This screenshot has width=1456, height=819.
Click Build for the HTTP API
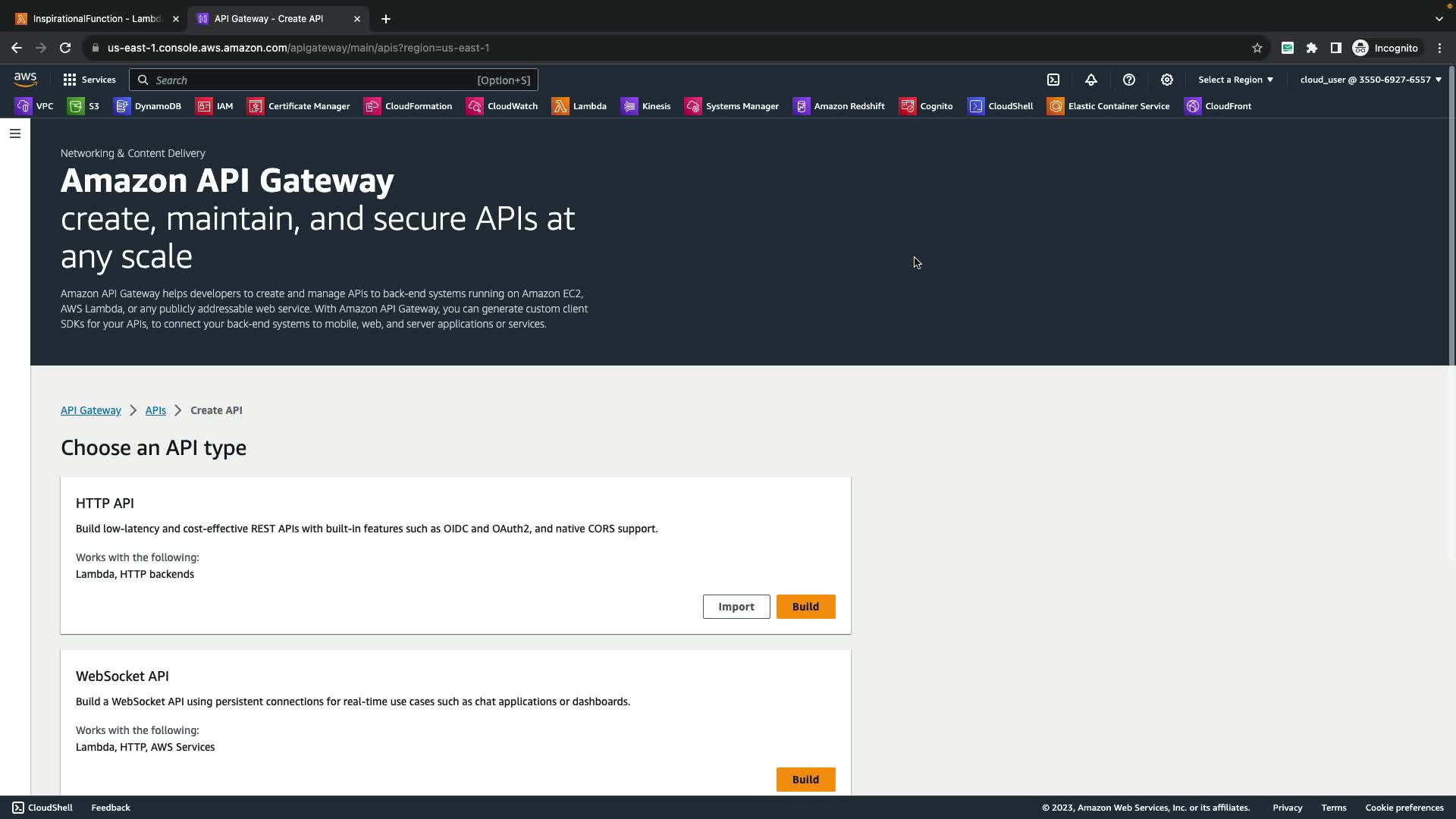[x=805, y=607]
